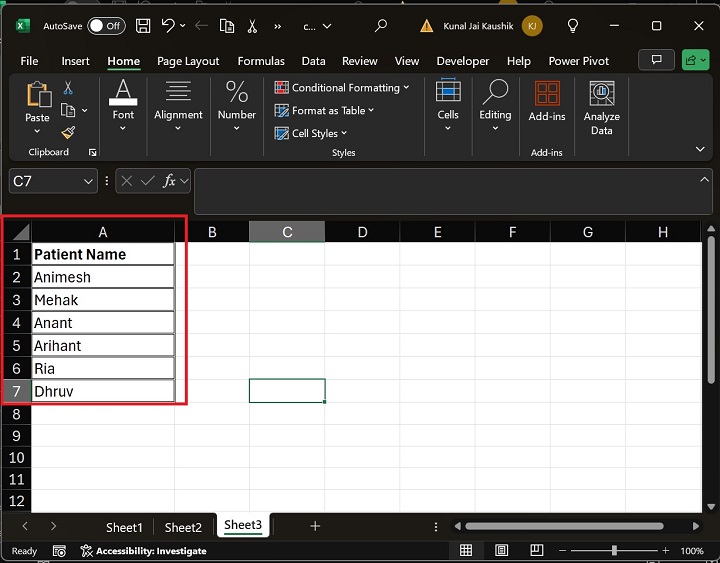Image resolution: width=720 pixels, height=563 pixels.
Task: Click the Format Painter brush icon
Action: point(68,133)
